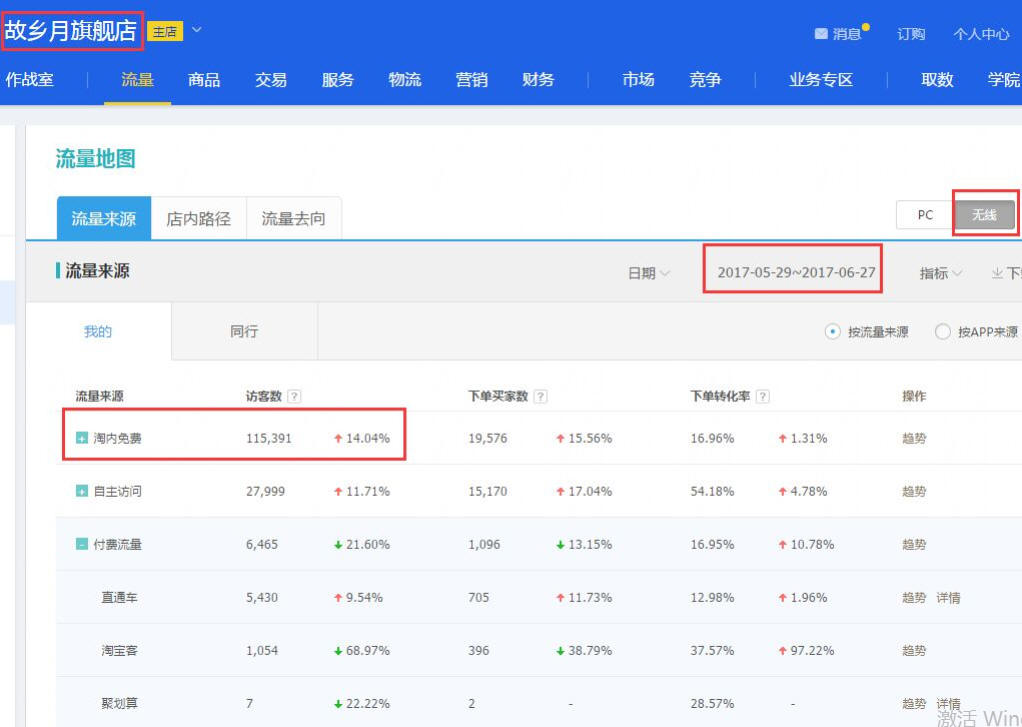Click 详情 for the 直通车 row
Image resolution: width=1022 pixels, height=727 pixels.
coord(948,597)
